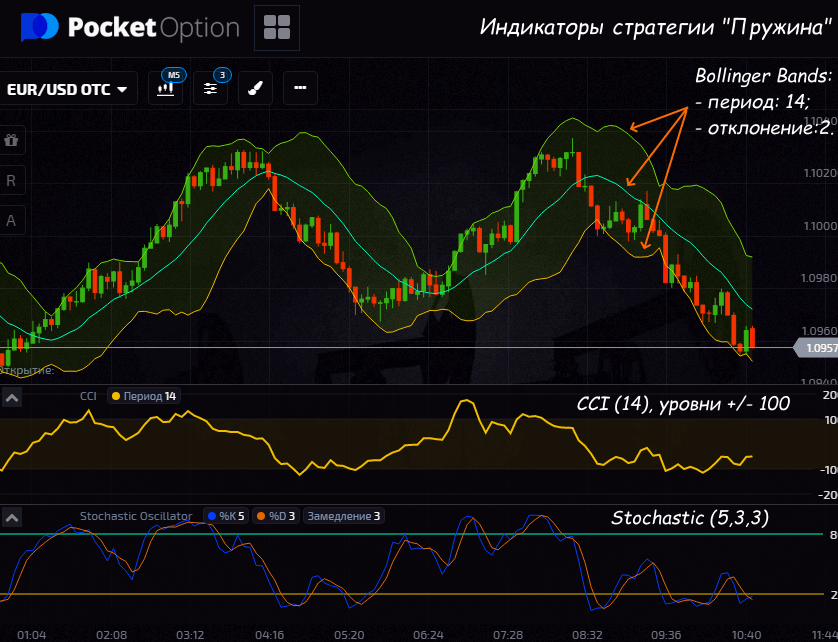Click the Stochastic Oscillator name label
This screenshot has height=642, width=838.
(x=136, y=517)
